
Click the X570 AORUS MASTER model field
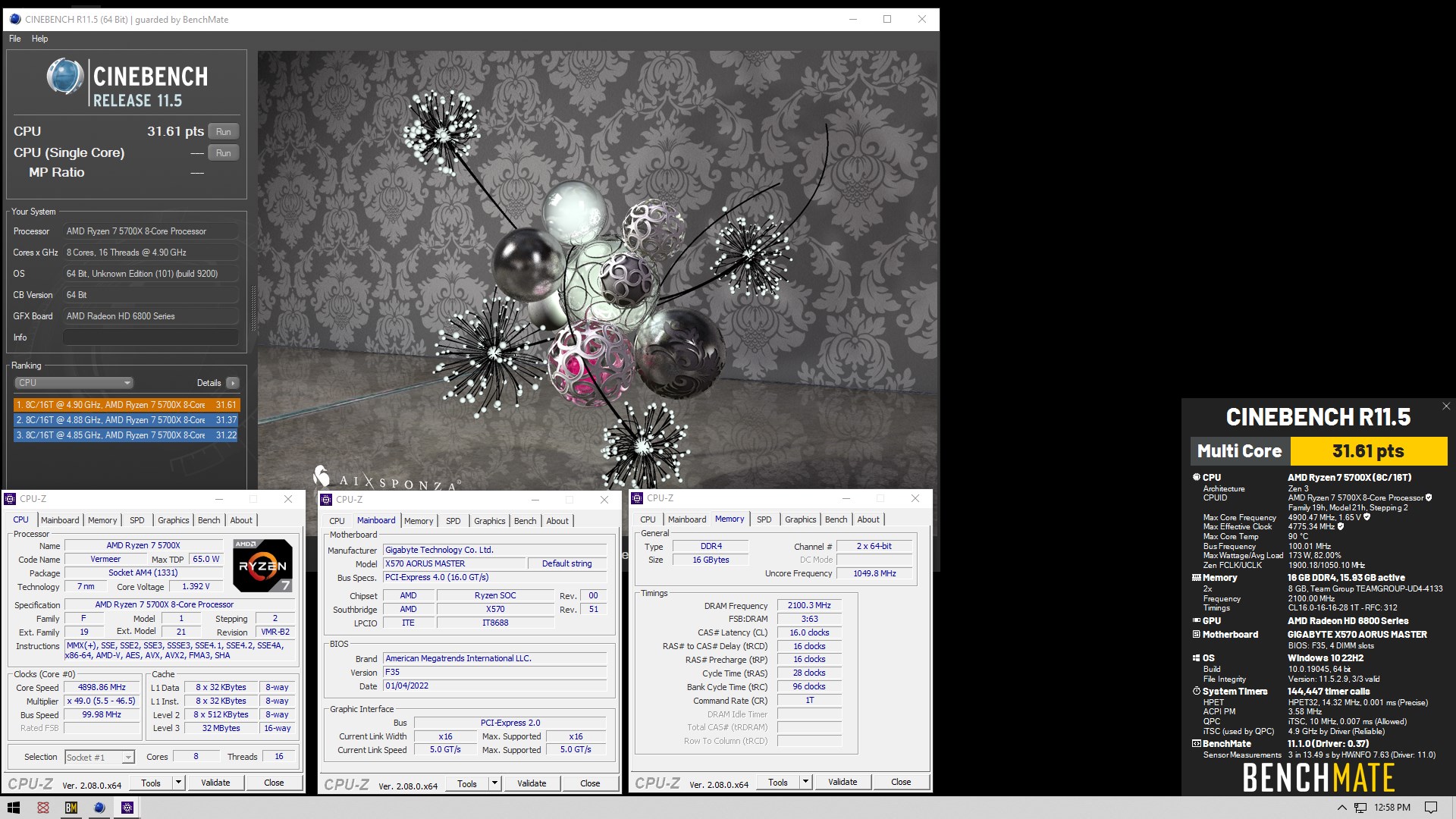[x=454, y=563]
